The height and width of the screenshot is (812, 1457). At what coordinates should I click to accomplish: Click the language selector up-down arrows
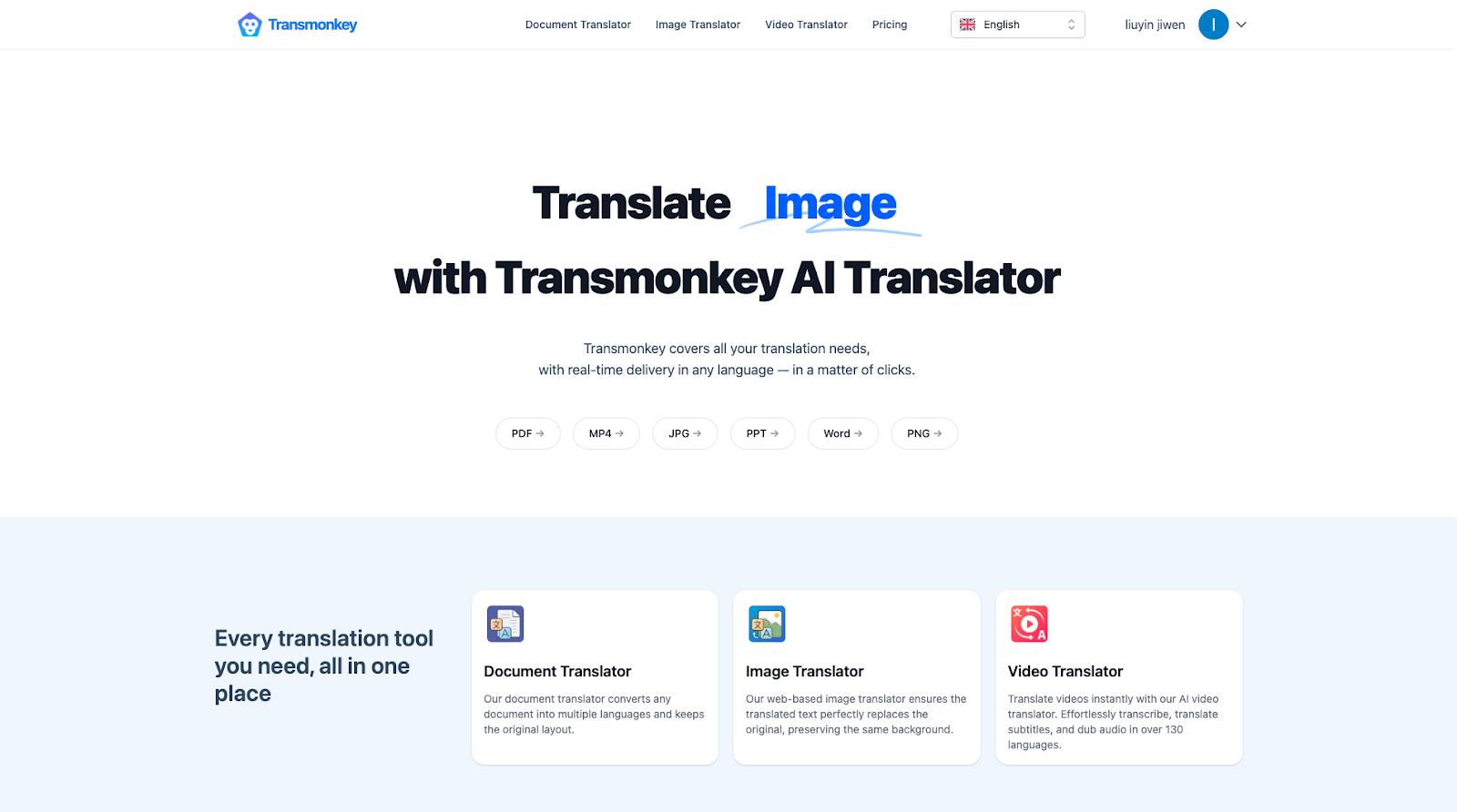tap(1071, 25)
